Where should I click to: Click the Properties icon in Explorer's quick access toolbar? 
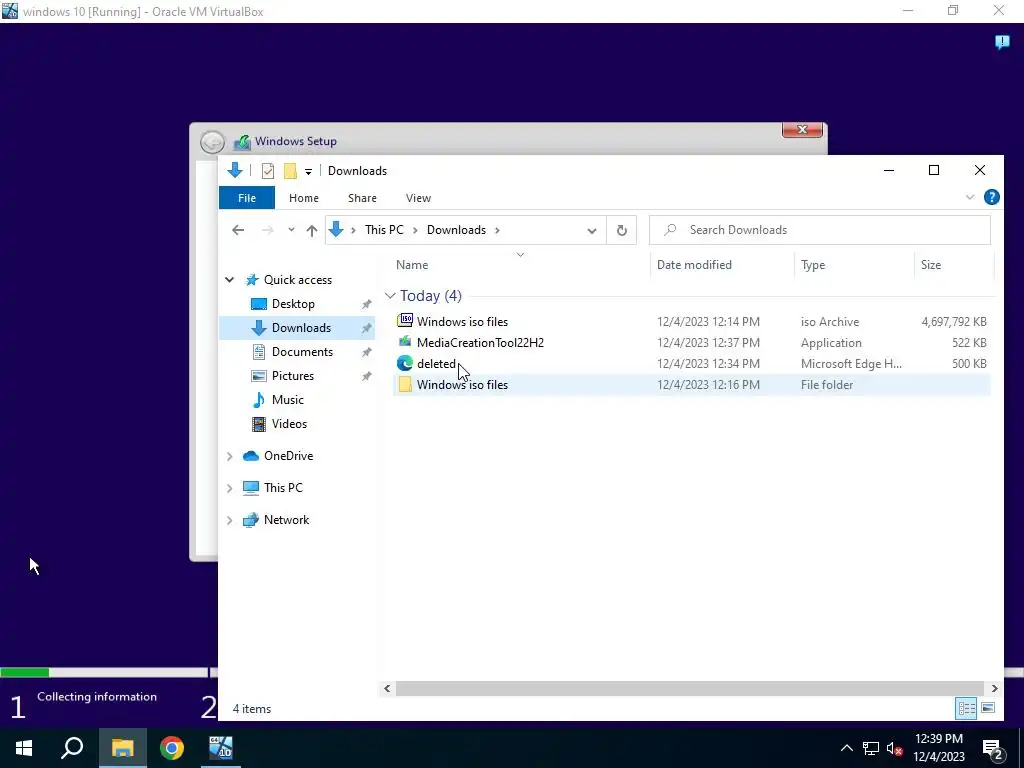coord(268,171)
